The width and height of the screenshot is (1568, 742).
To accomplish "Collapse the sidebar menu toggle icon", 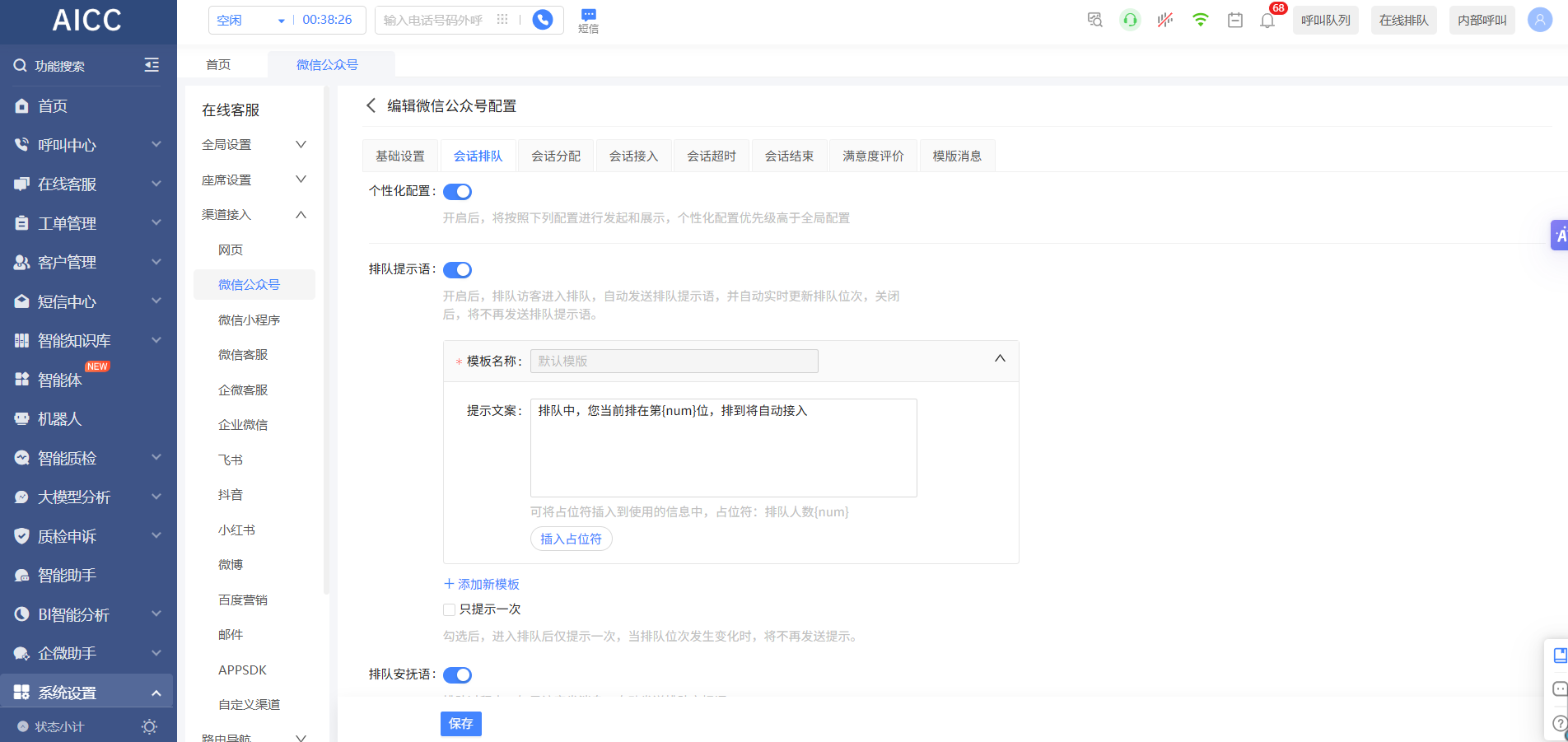I will pyautogui.click(x=152, y=65).
